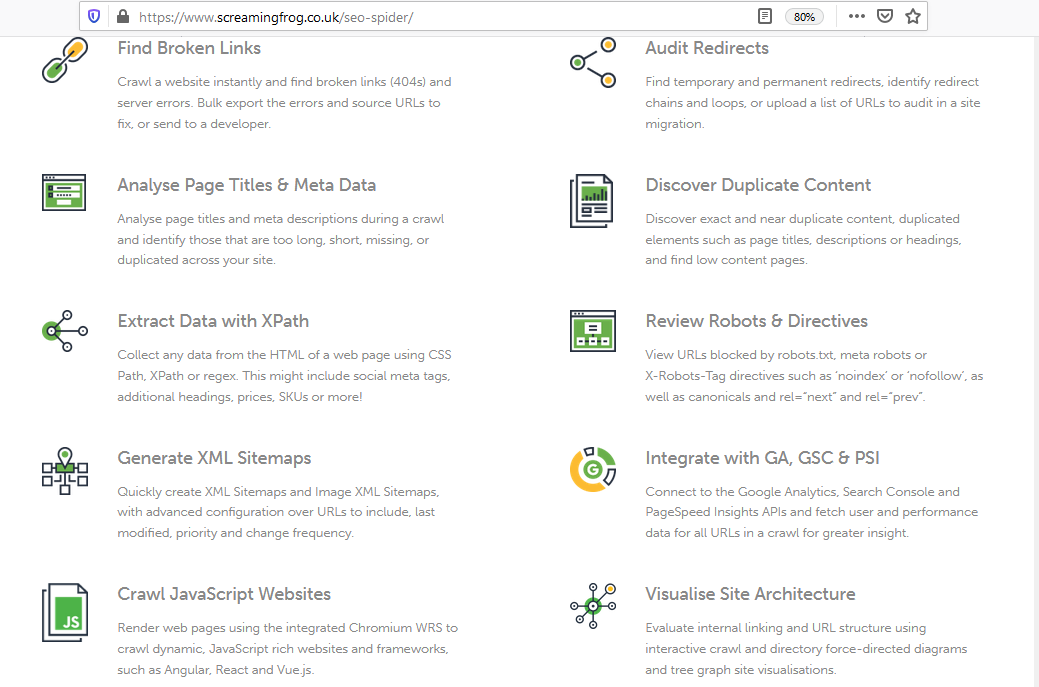Click inside the address bar
Screen dimensions: 1039x687
tap(400, 16)
